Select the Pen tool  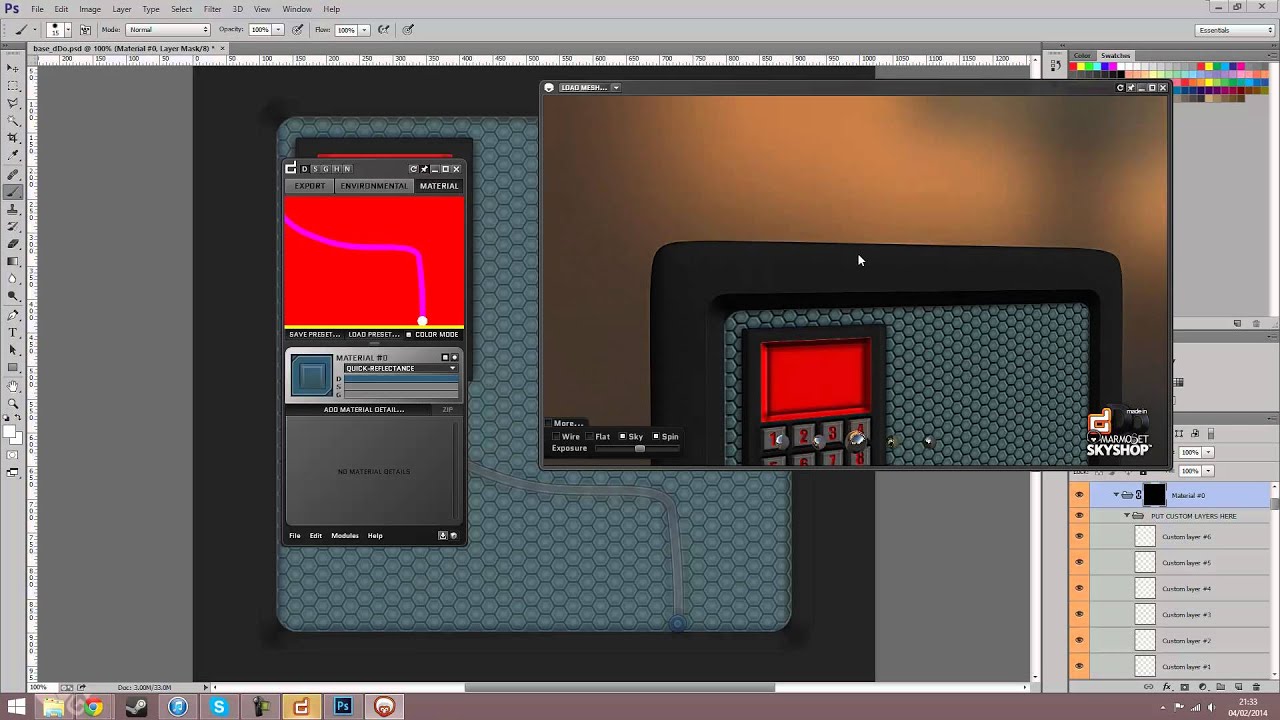(12, 315)
